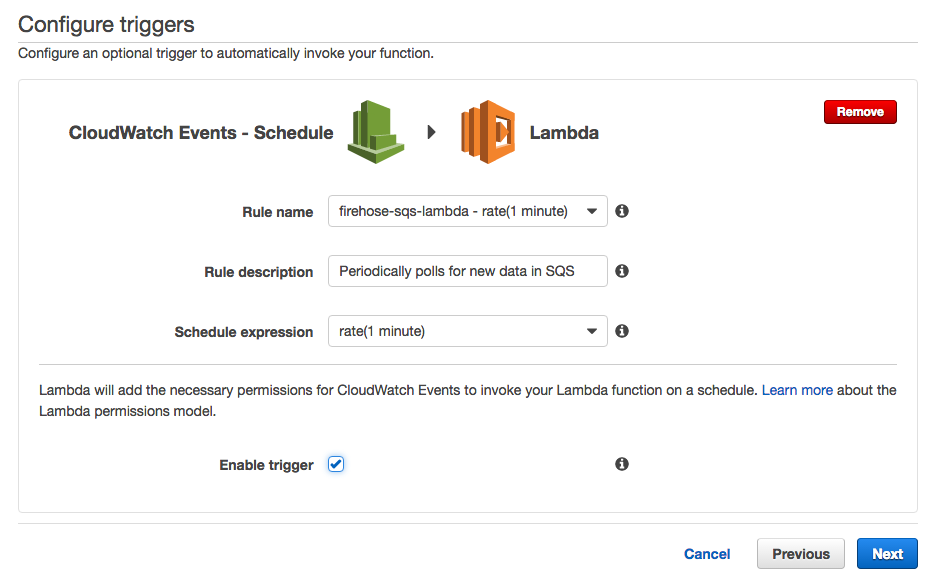The image size is (936, 586).
Task: Uncheck the Enable trigger checkbox
Action: [x=336, y=464]
